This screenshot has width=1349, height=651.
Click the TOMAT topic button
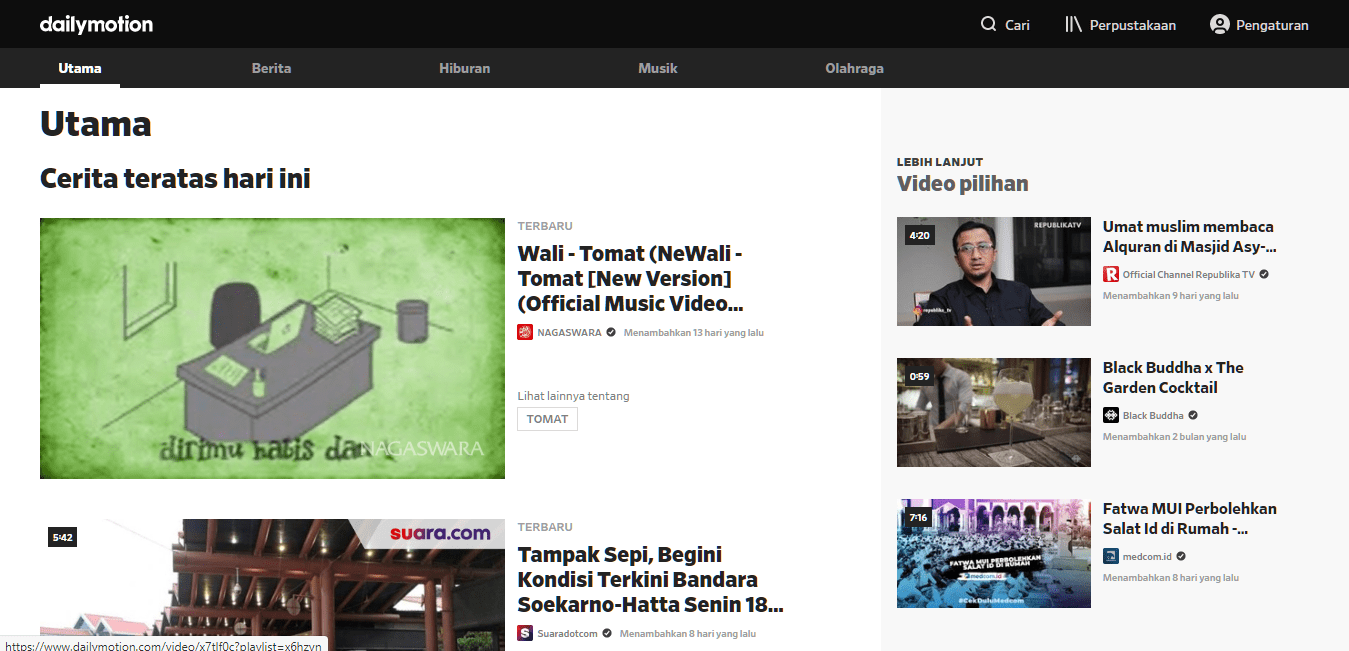547,419
